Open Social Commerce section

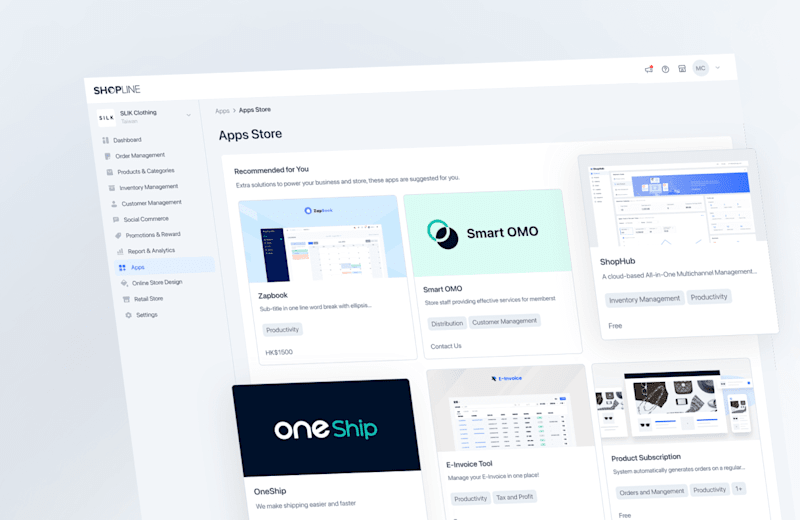click(146, 219)
